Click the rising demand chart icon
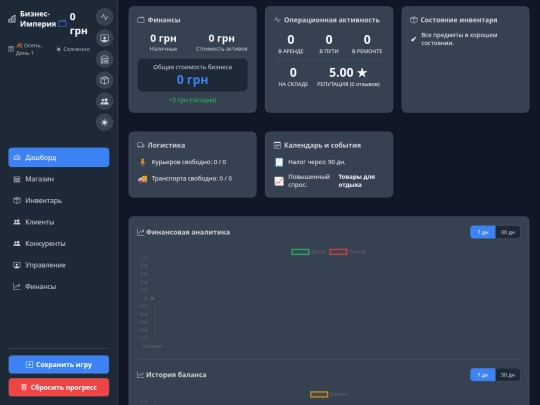The image size is (540, 405). click(279, 181)
